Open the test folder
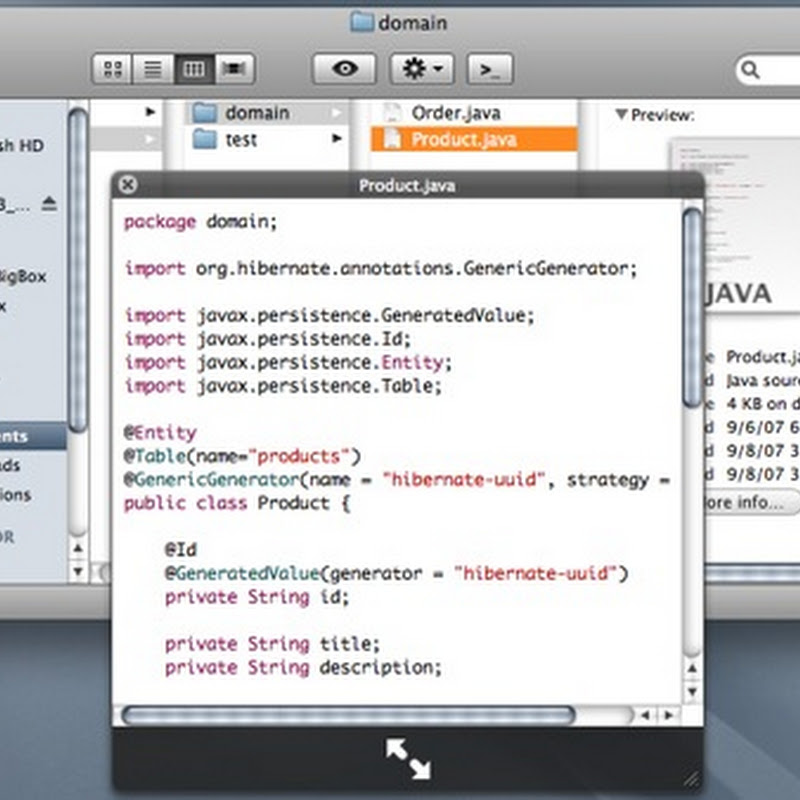The height and width of the screenshot is (800, 800). click(x=240, y=140)
